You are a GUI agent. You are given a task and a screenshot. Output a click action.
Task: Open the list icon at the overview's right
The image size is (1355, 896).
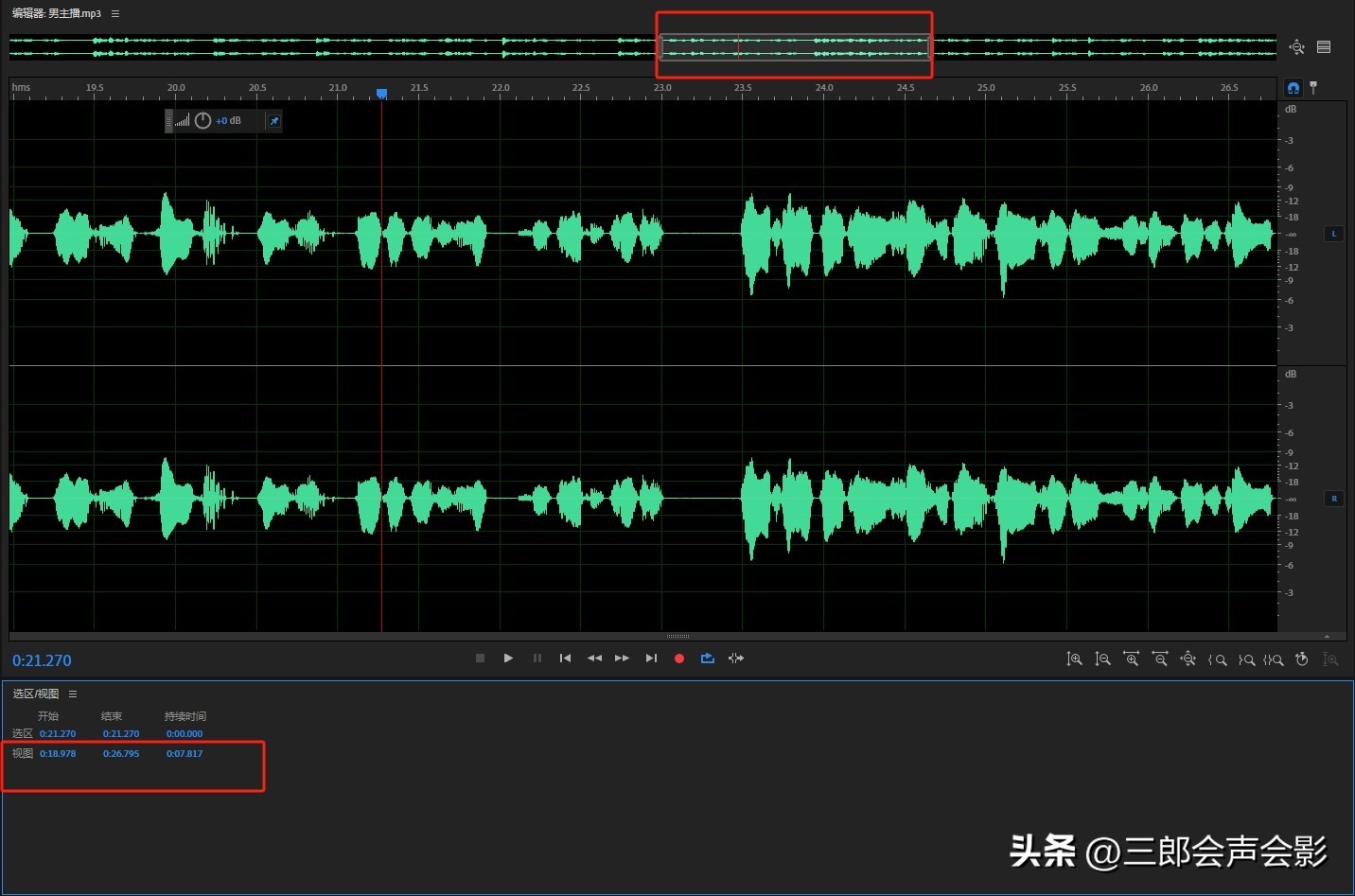(1324, 47)
